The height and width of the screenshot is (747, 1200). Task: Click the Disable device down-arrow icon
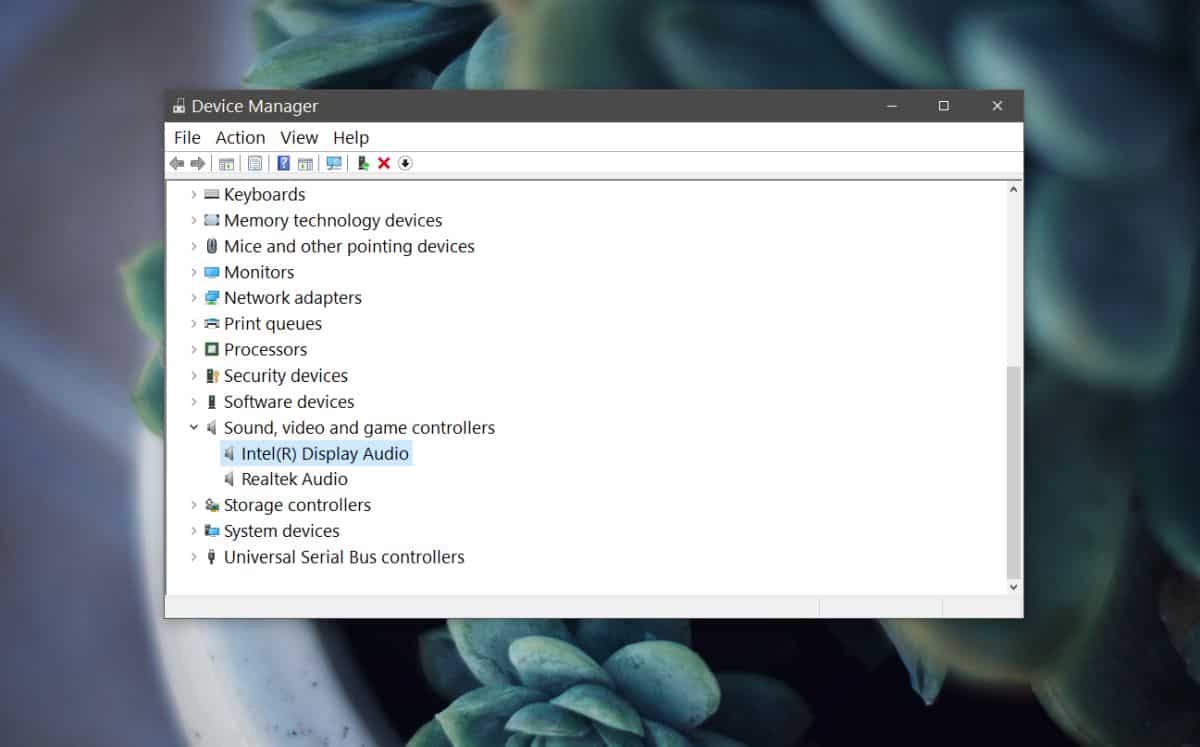(x=405, y=163)
